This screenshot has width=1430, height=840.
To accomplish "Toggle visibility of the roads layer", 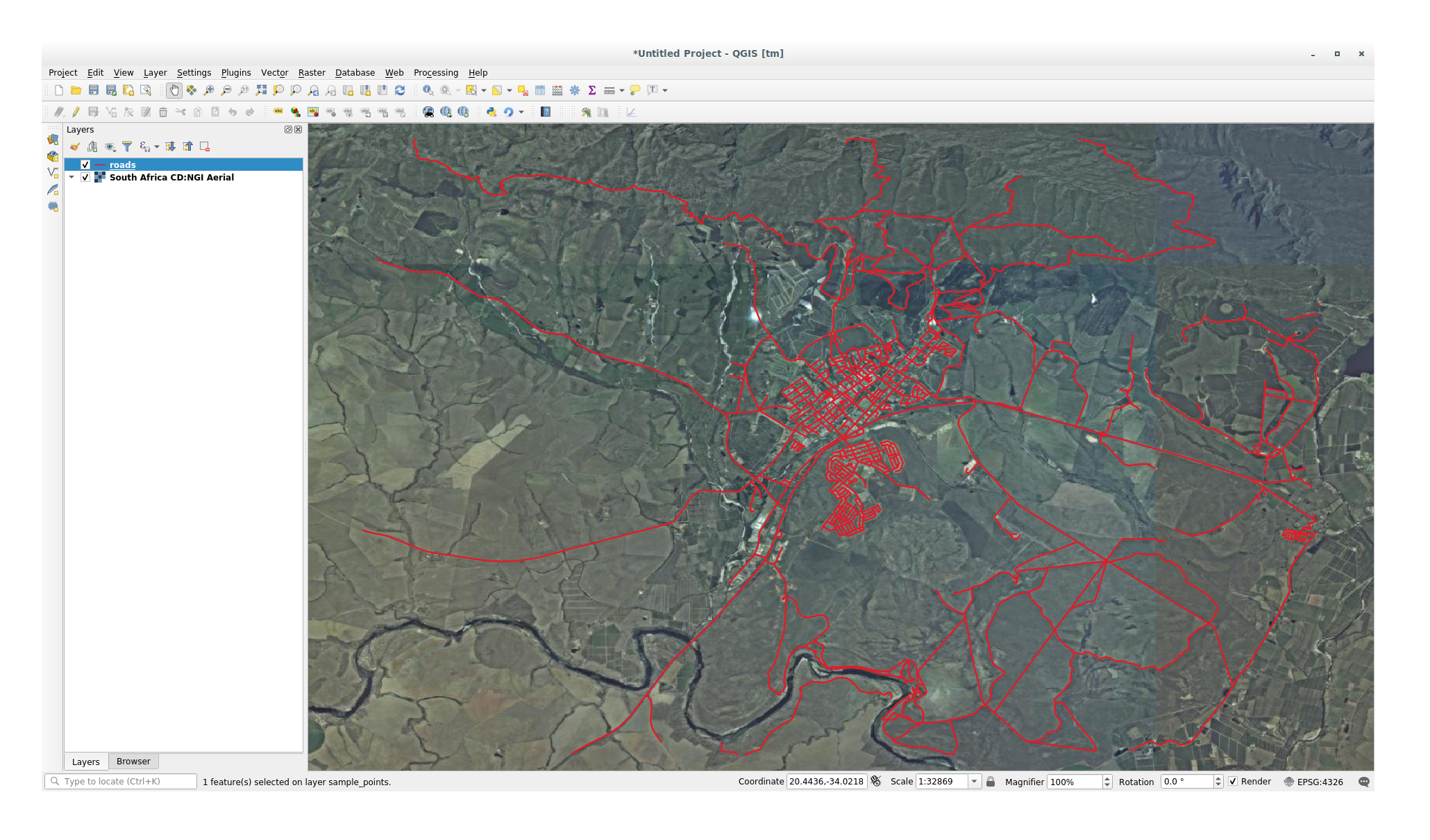I will [x=85, y=165].
